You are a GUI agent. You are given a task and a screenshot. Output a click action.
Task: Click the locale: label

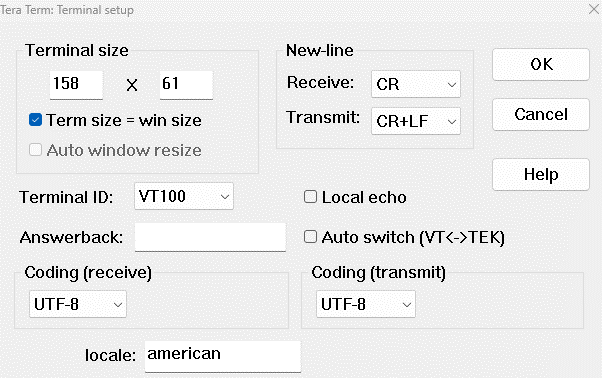tap(111, 355)
